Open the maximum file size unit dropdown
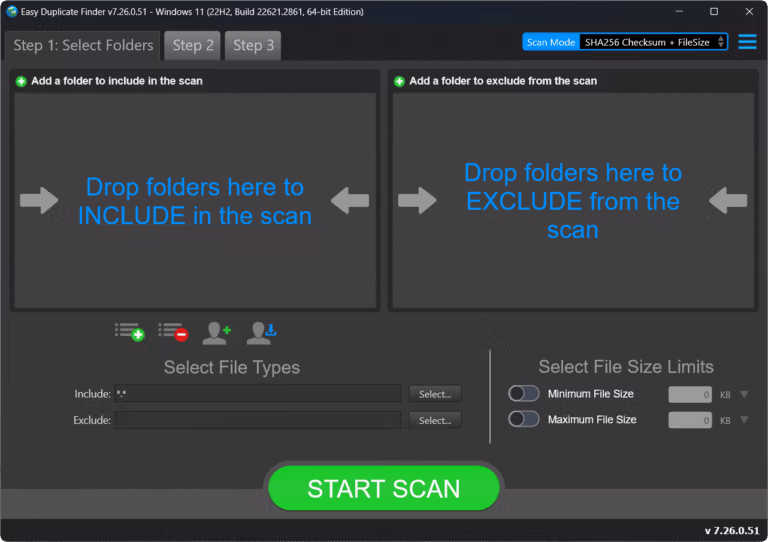The image size is (768, 542). click(x=744, y=420)
